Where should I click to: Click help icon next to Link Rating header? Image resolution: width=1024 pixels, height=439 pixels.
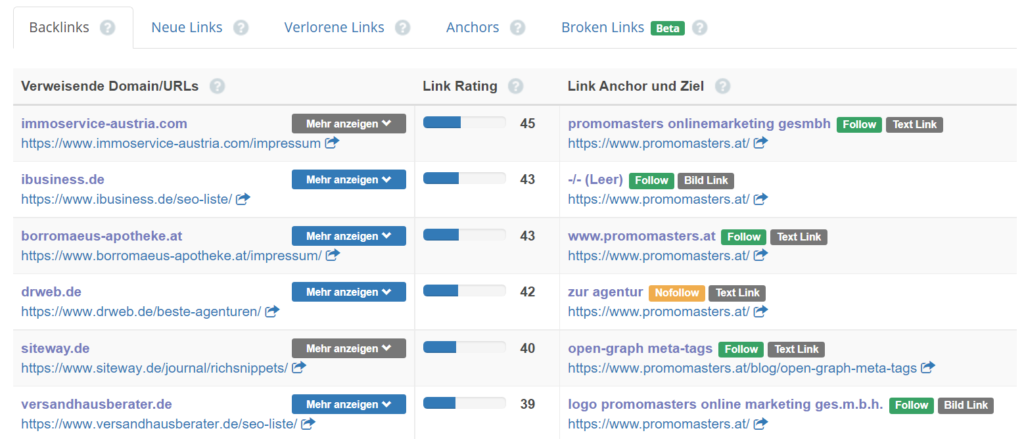pos(516,86)
